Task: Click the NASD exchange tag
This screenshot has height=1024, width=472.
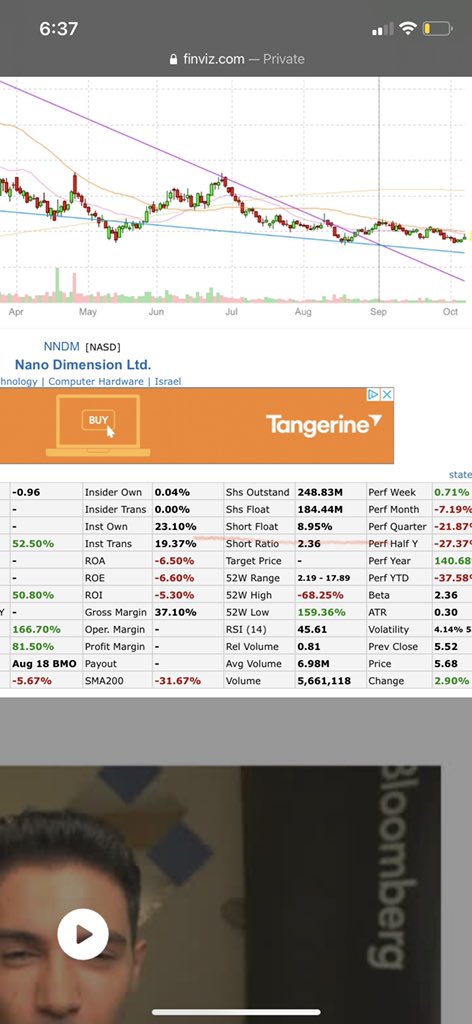Action: (103, 347)
